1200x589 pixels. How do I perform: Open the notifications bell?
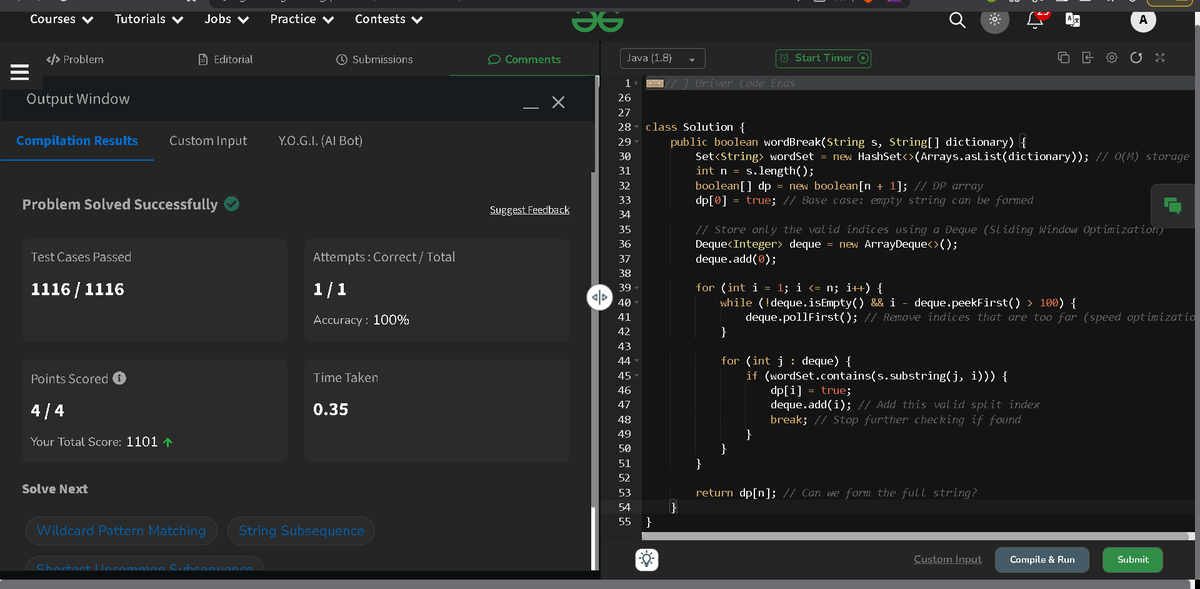click(1035, 20)
